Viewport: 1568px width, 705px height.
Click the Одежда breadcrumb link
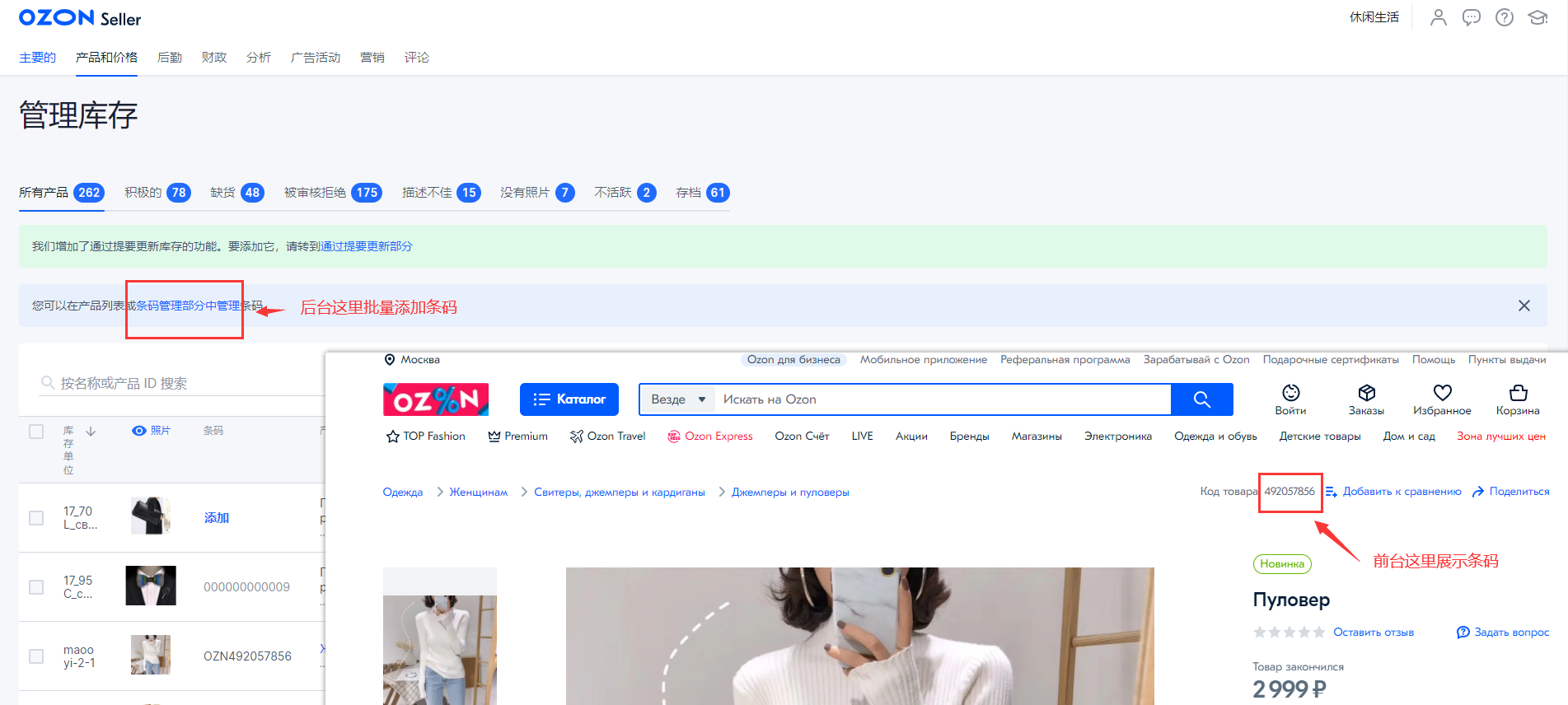pyautogui.click(x=403, y=493)
